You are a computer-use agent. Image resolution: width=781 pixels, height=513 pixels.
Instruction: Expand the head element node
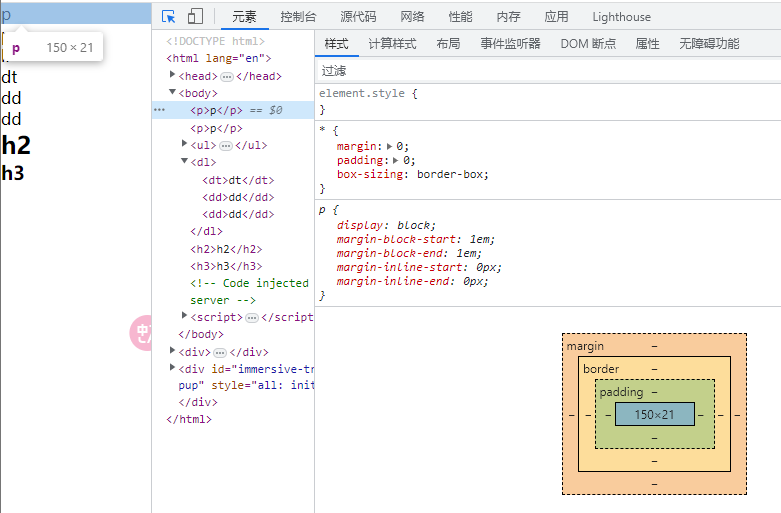pos(173,75)
